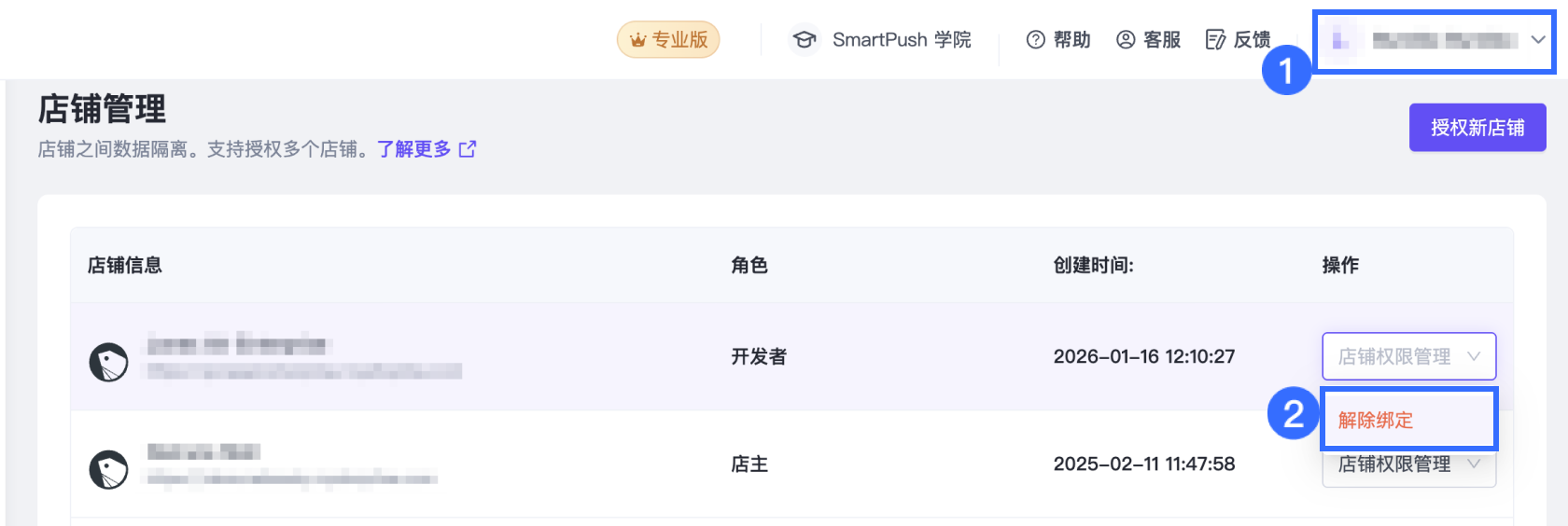Click the first store's avatar logo
Screen dimensions: 1568x526
pos(108,362)
